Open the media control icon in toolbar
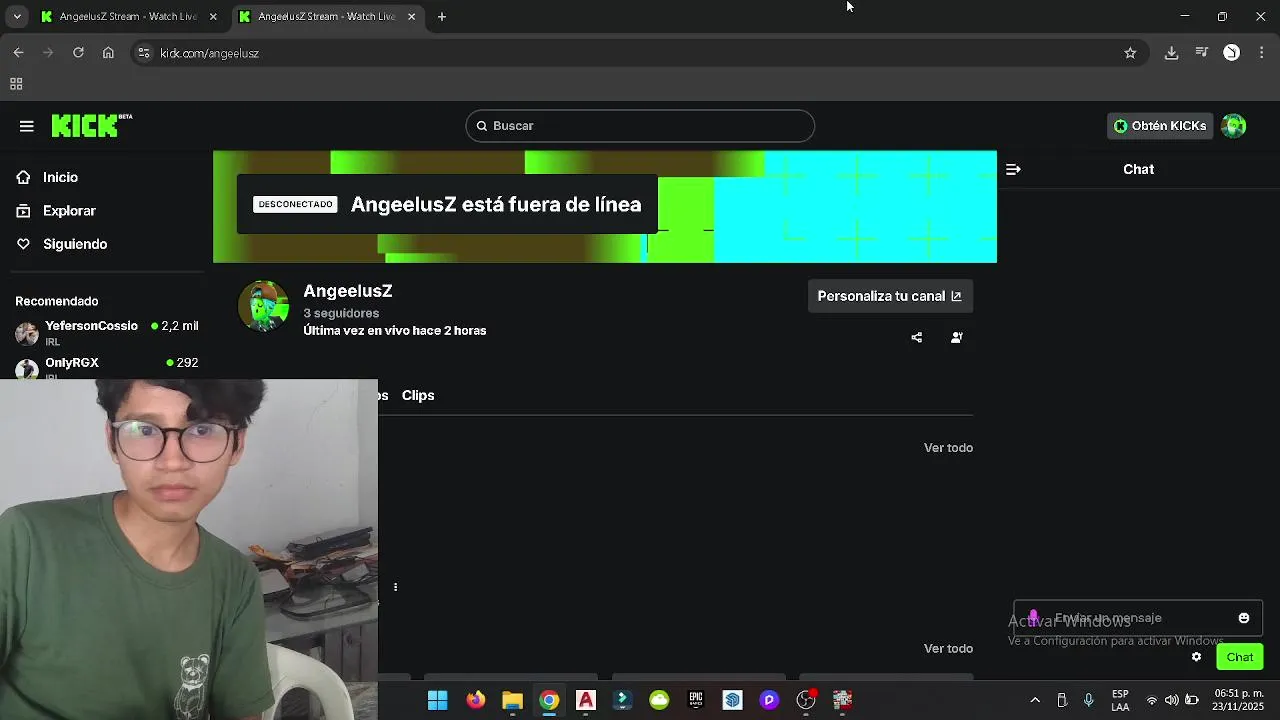1280x720 pixels. pos(1202,53)
